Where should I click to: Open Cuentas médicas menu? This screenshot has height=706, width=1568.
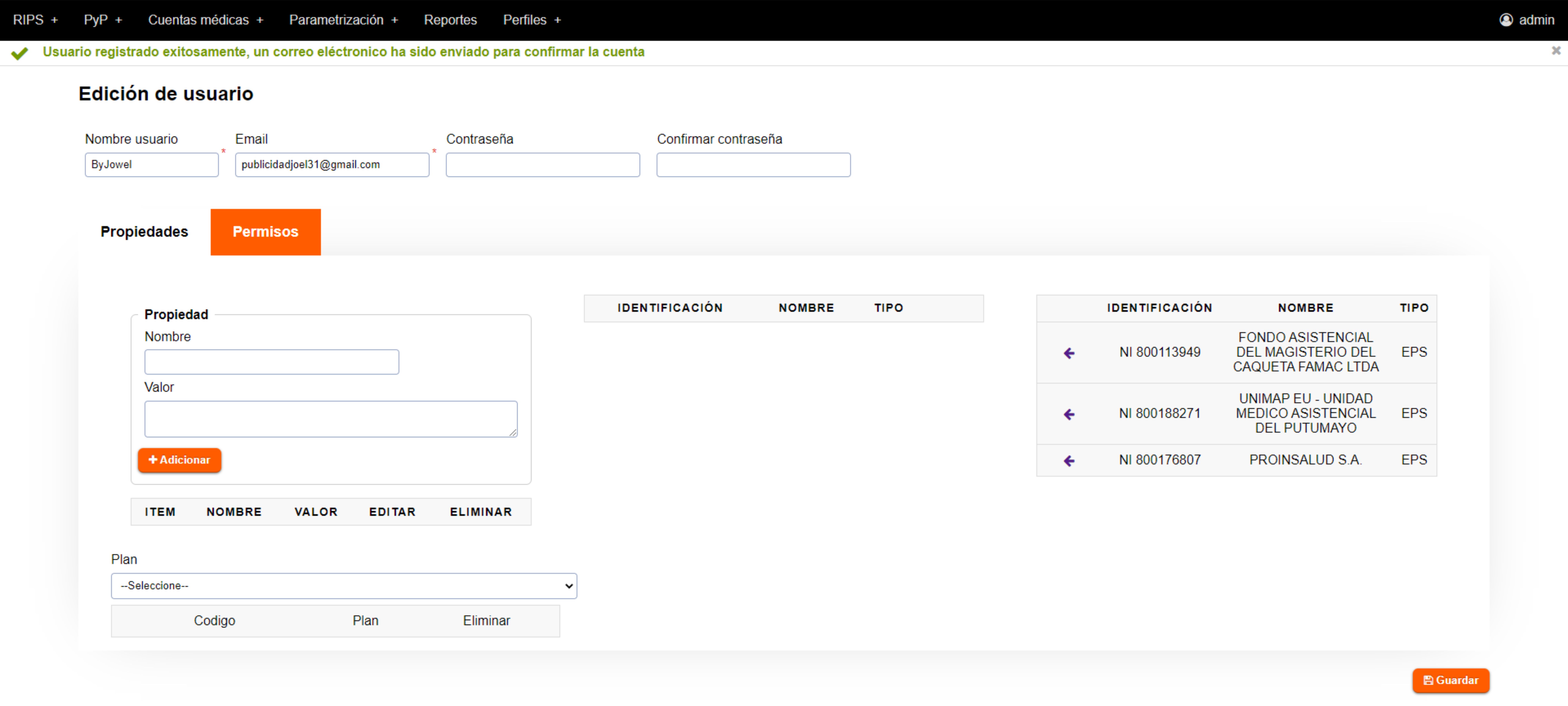point(206,20)
